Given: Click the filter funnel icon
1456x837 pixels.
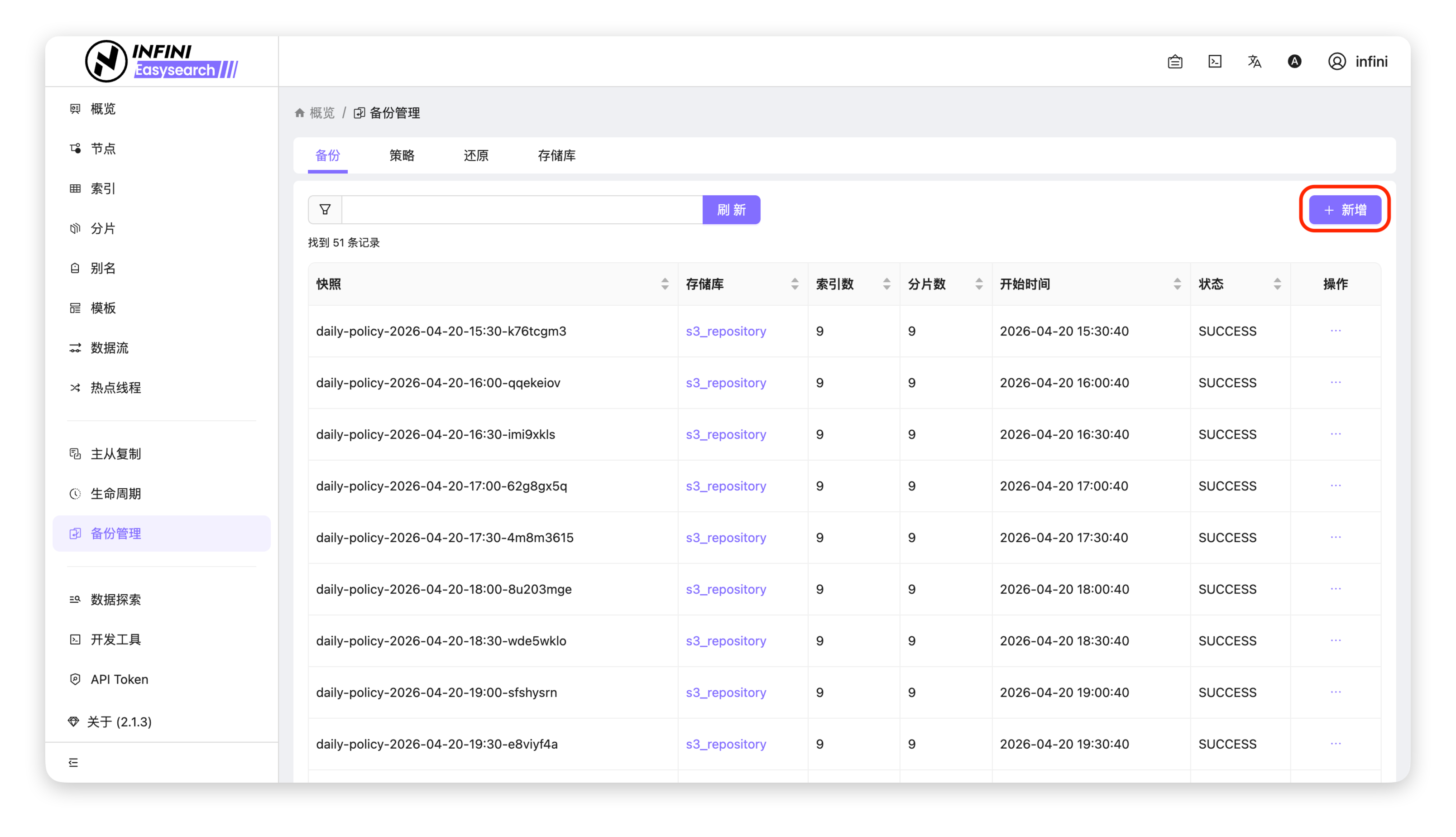Looking at the screenshot, I should [325, 210].
